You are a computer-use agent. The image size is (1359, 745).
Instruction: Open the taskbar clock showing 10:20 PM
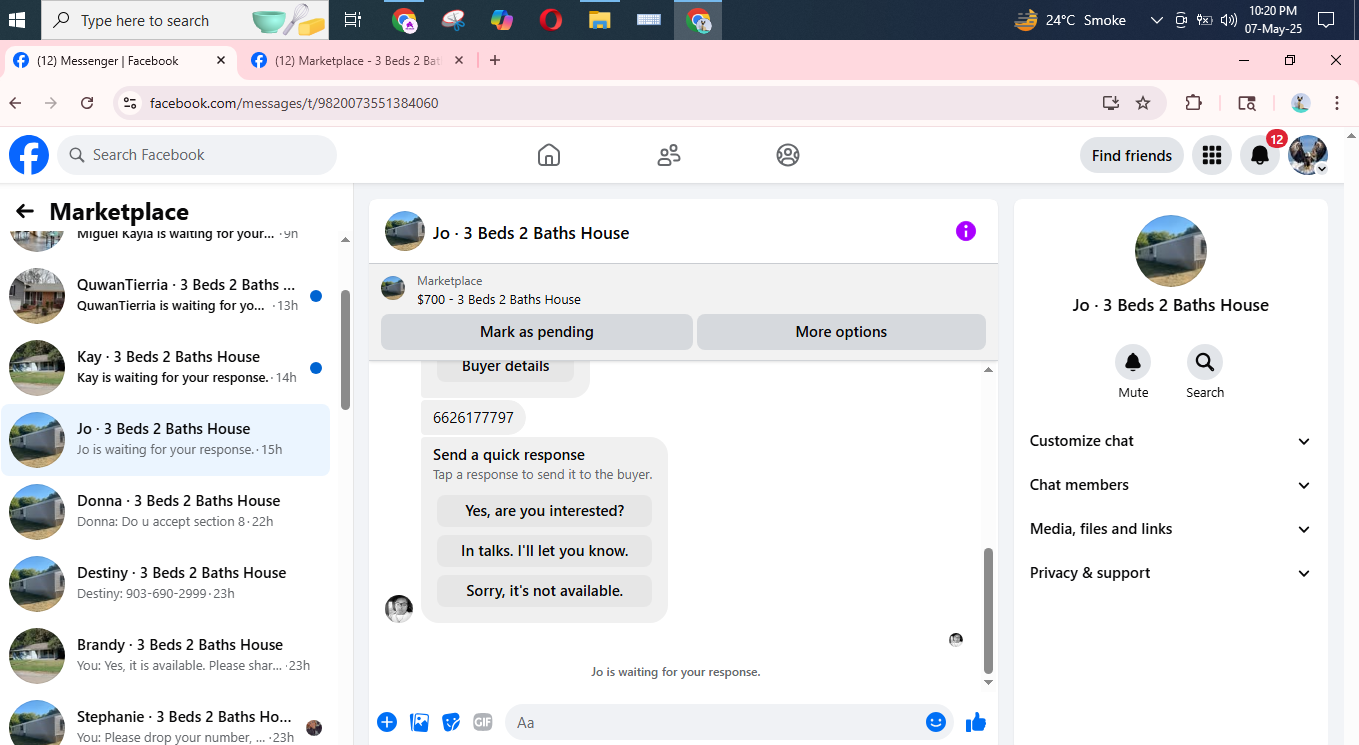(x=1272, y=20)
